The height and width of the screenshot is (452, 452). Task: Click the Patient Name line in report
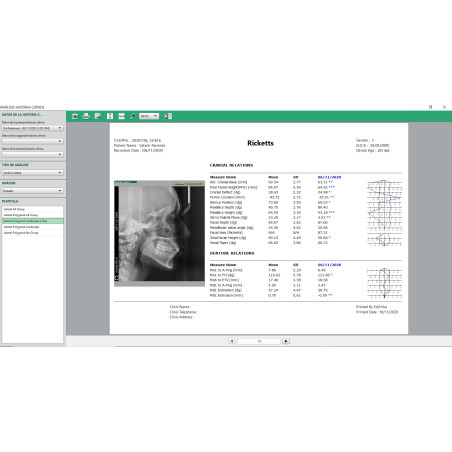[140, 146]
